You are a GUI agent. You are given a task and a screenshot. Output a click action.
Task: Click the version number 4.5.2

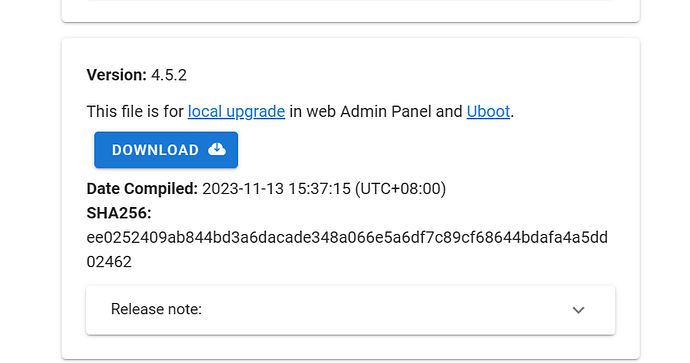pyautogui.click(x=169, y=75)
